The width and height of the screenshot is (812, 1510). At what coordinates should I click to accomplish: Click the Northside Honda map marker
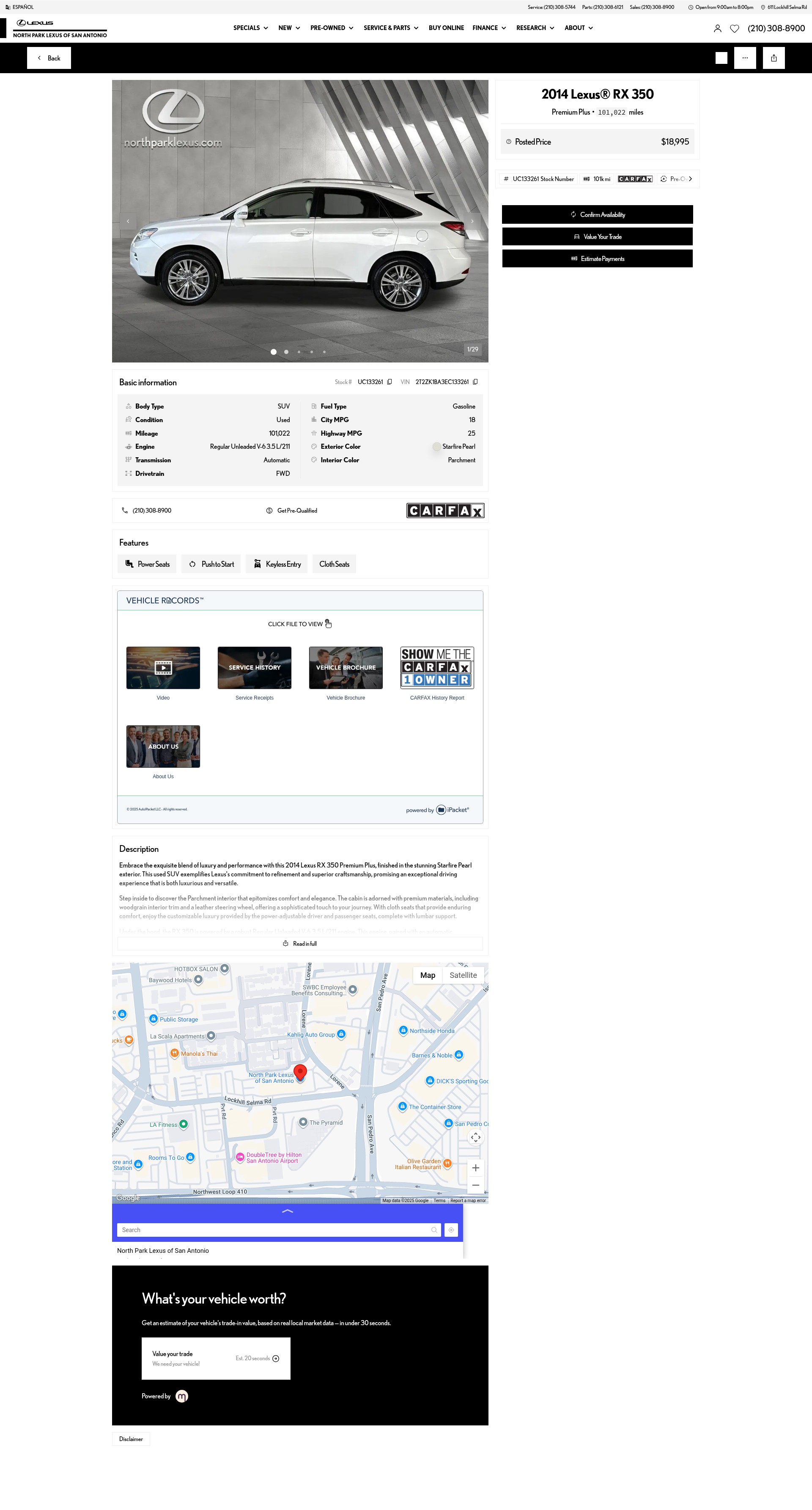(403, 1030)
